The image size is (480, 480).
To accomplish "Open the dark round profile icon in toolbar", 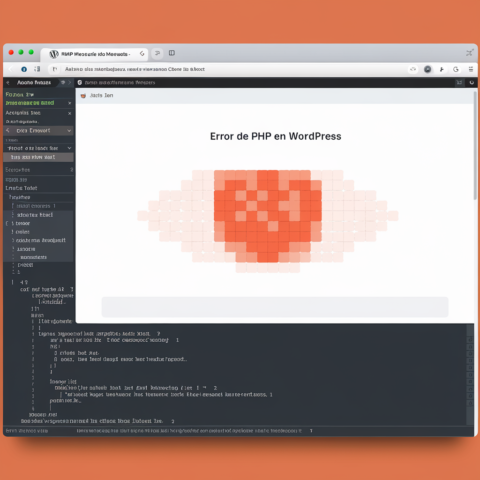I will pyautogui.click(x=428, y=69).
